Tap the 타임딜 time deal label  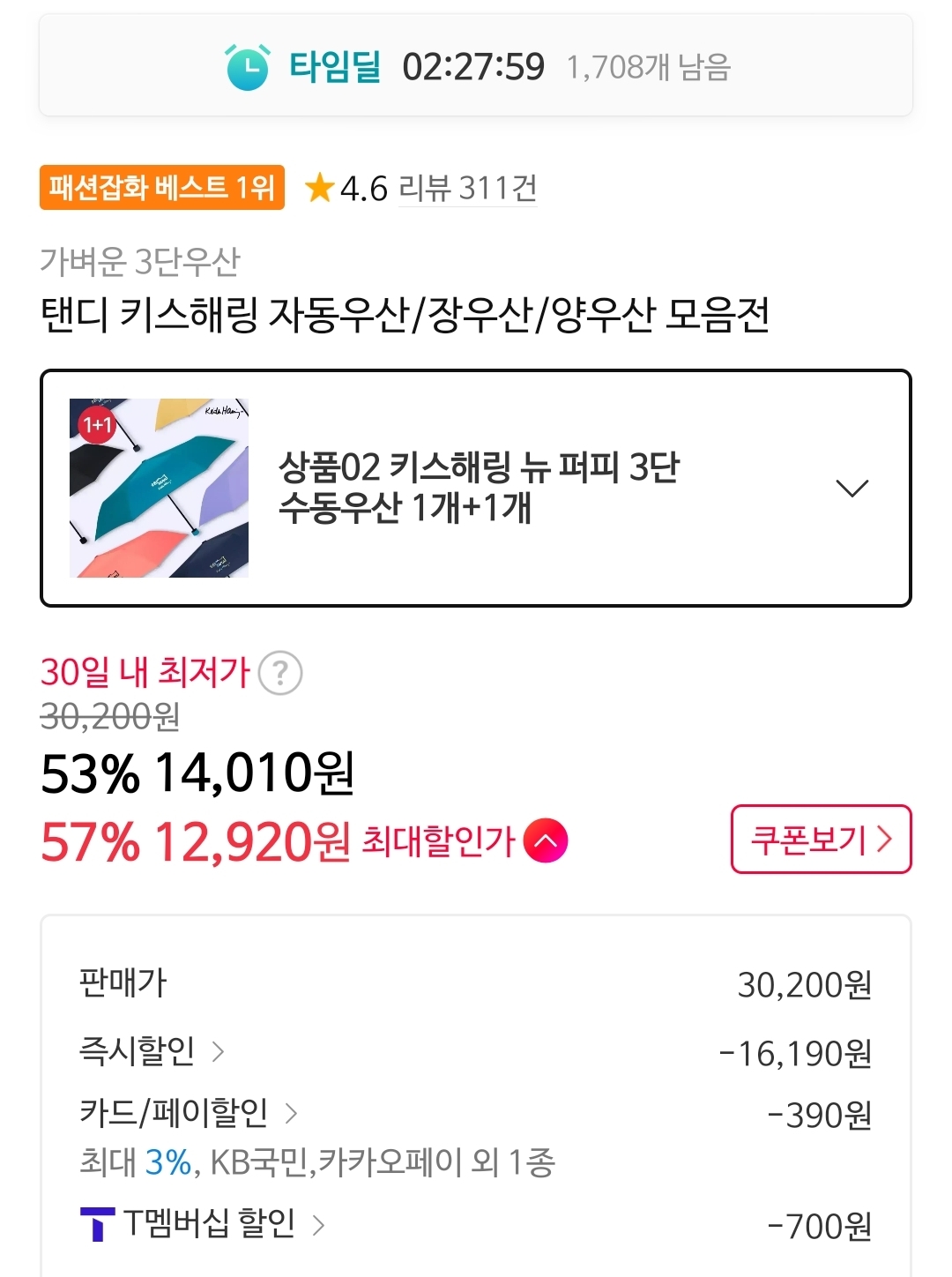pos(335,67)
